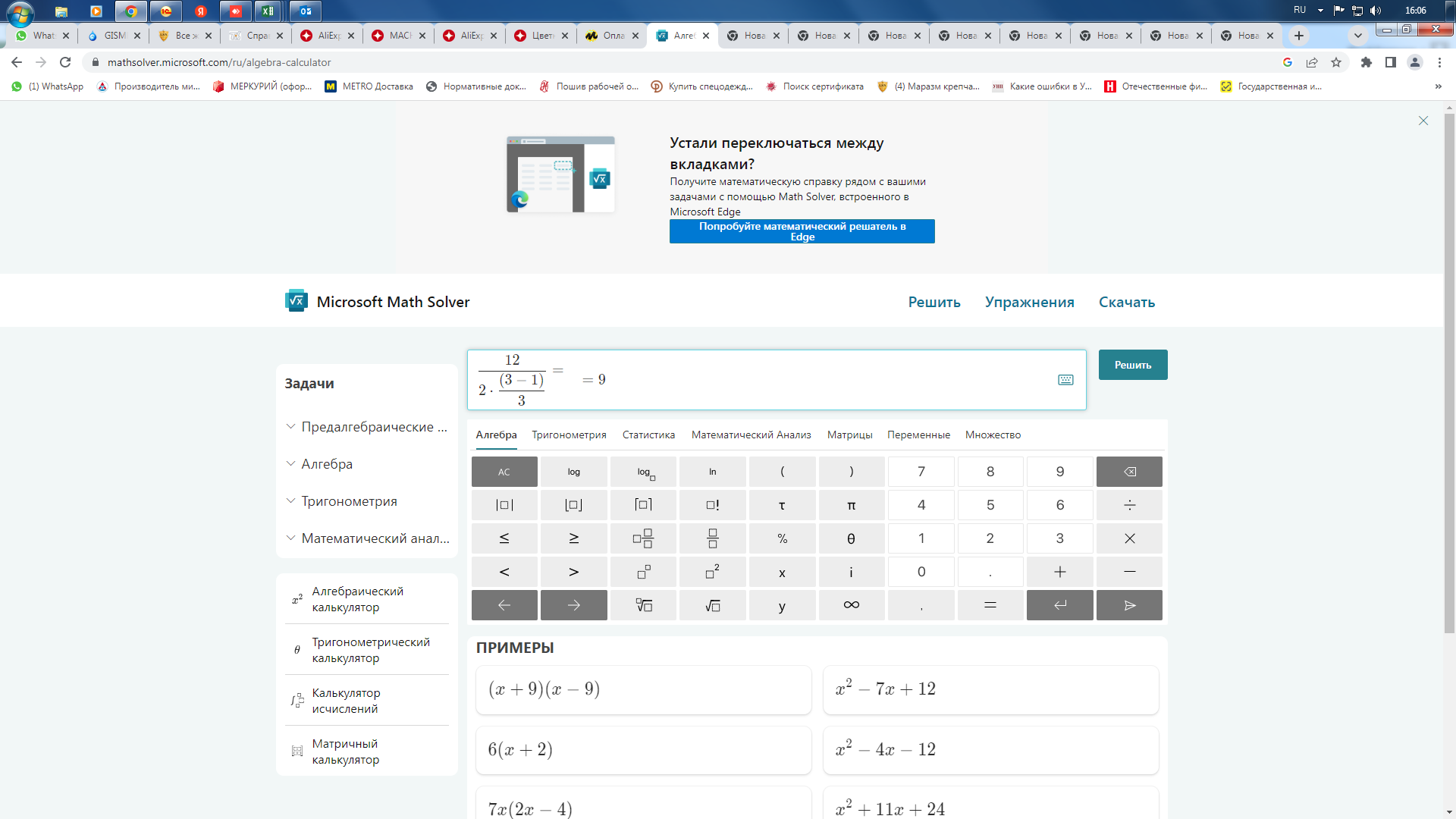1456x819 pixels.
Task: Click inside the equation input field
Action: click(x=796, y=380)
